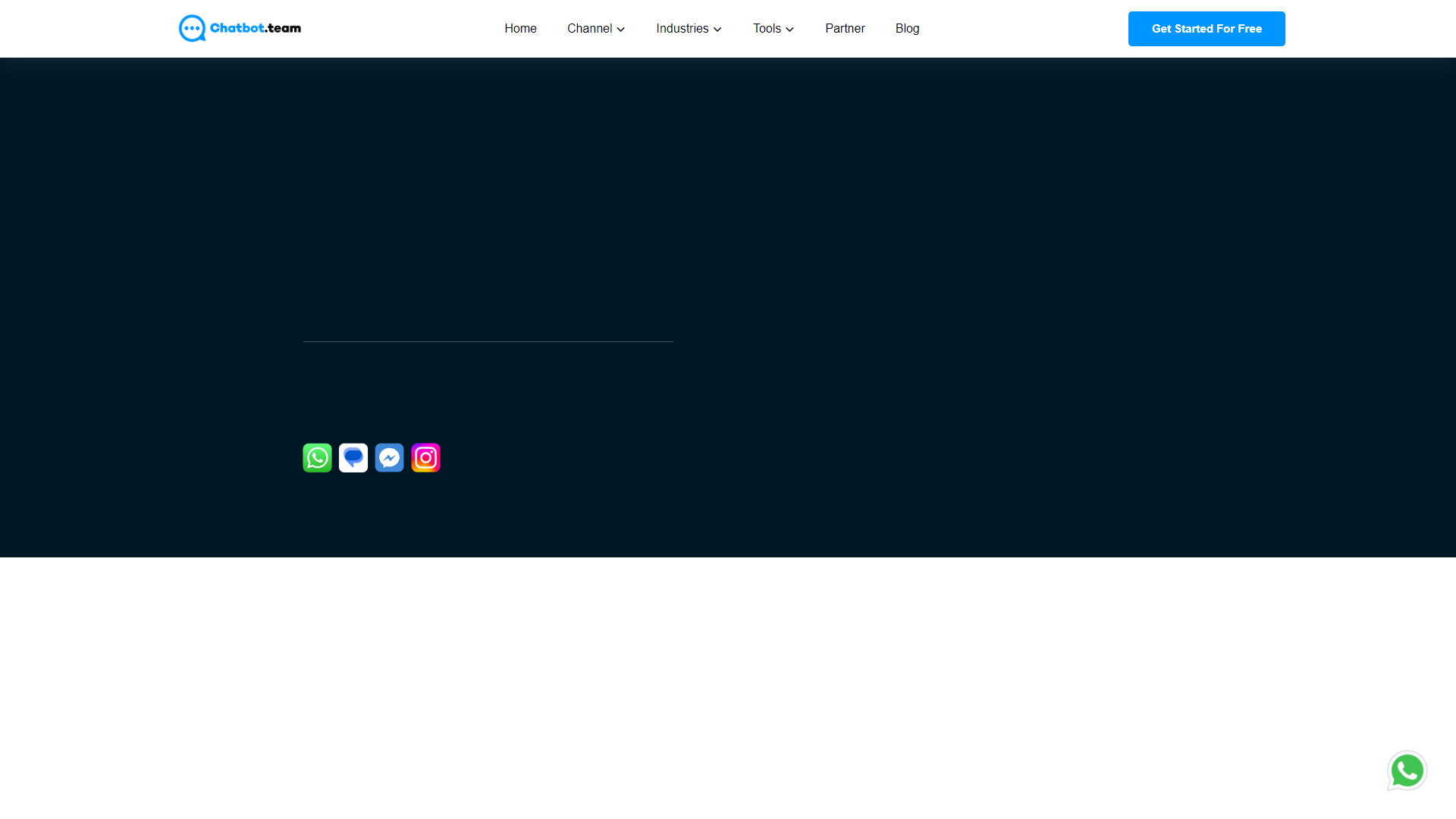Toggle the Instagram channel integration
This screenshot has height=819, width=1456.
pyautogui.click(x=426, y=457)
